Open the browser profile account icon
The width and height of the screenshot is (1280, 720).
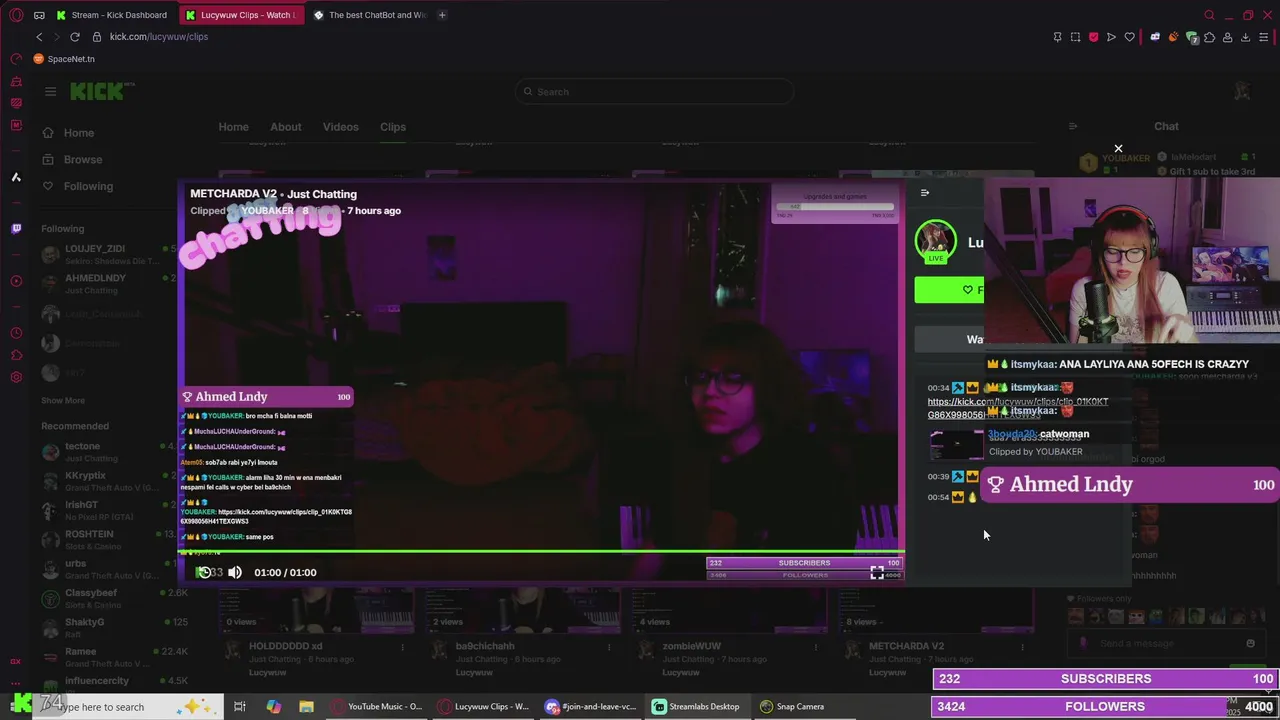[1227, 37]
